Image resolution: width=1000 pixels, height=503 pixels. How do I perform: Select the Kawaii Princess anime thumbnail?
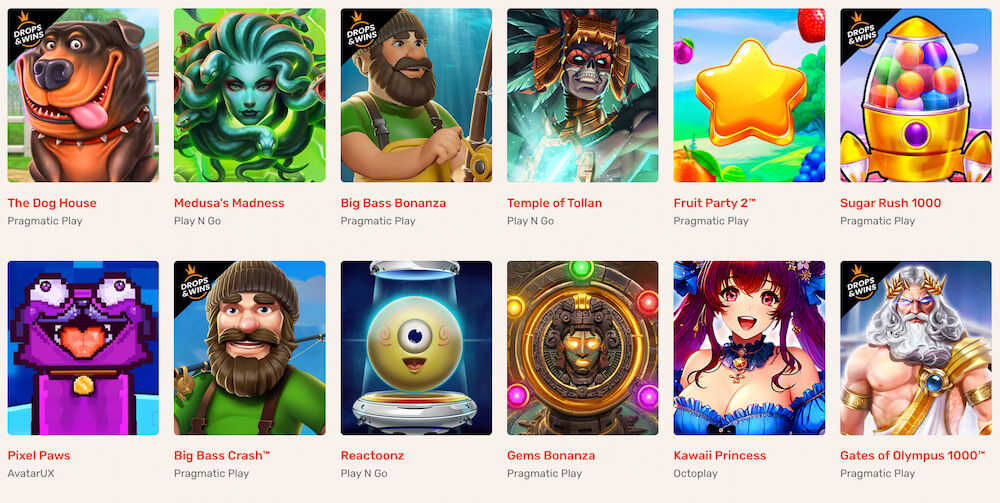click(x=749, y=347)
